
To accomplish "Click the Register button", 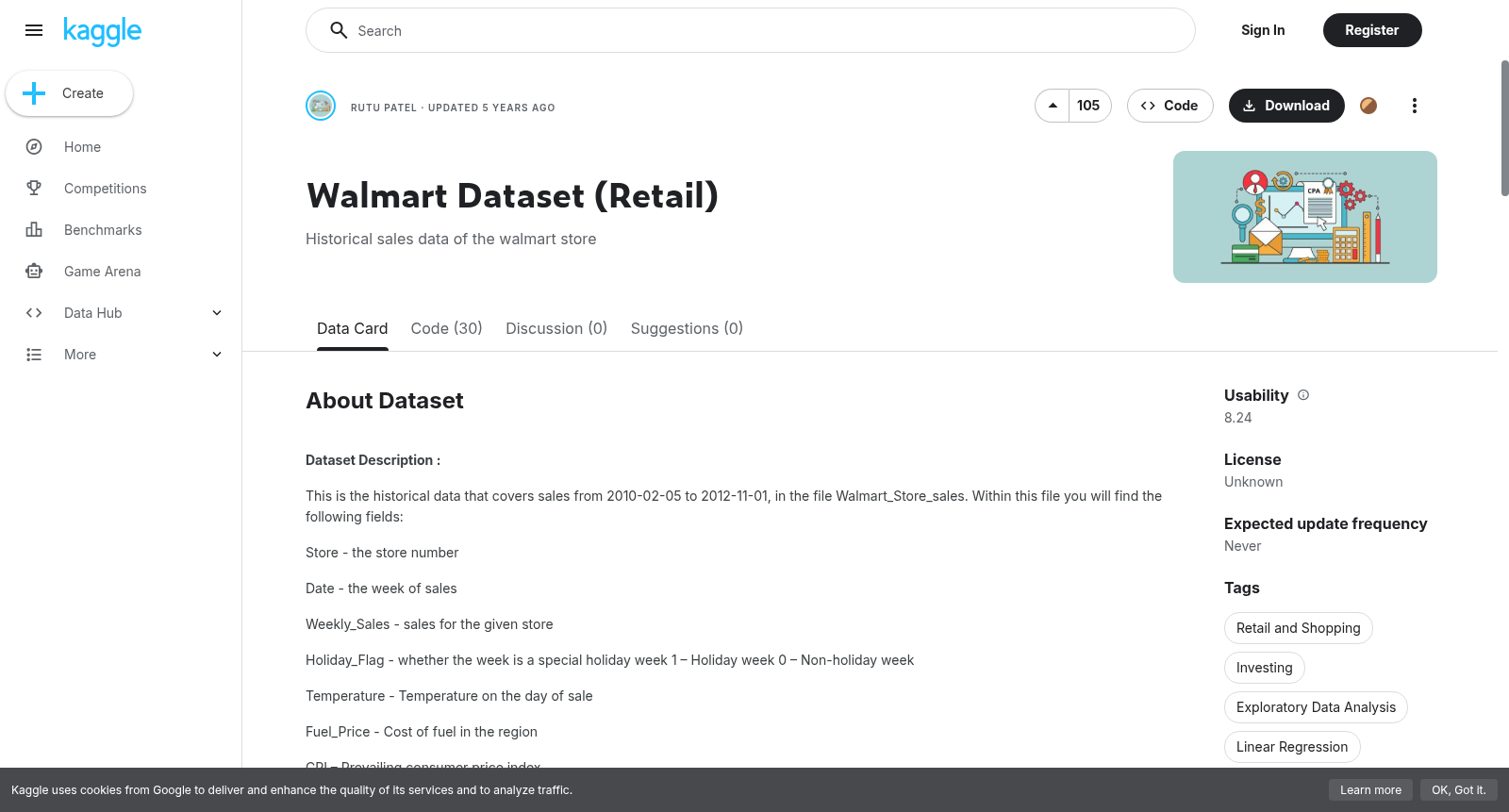I will click(x=1372, y=30).
